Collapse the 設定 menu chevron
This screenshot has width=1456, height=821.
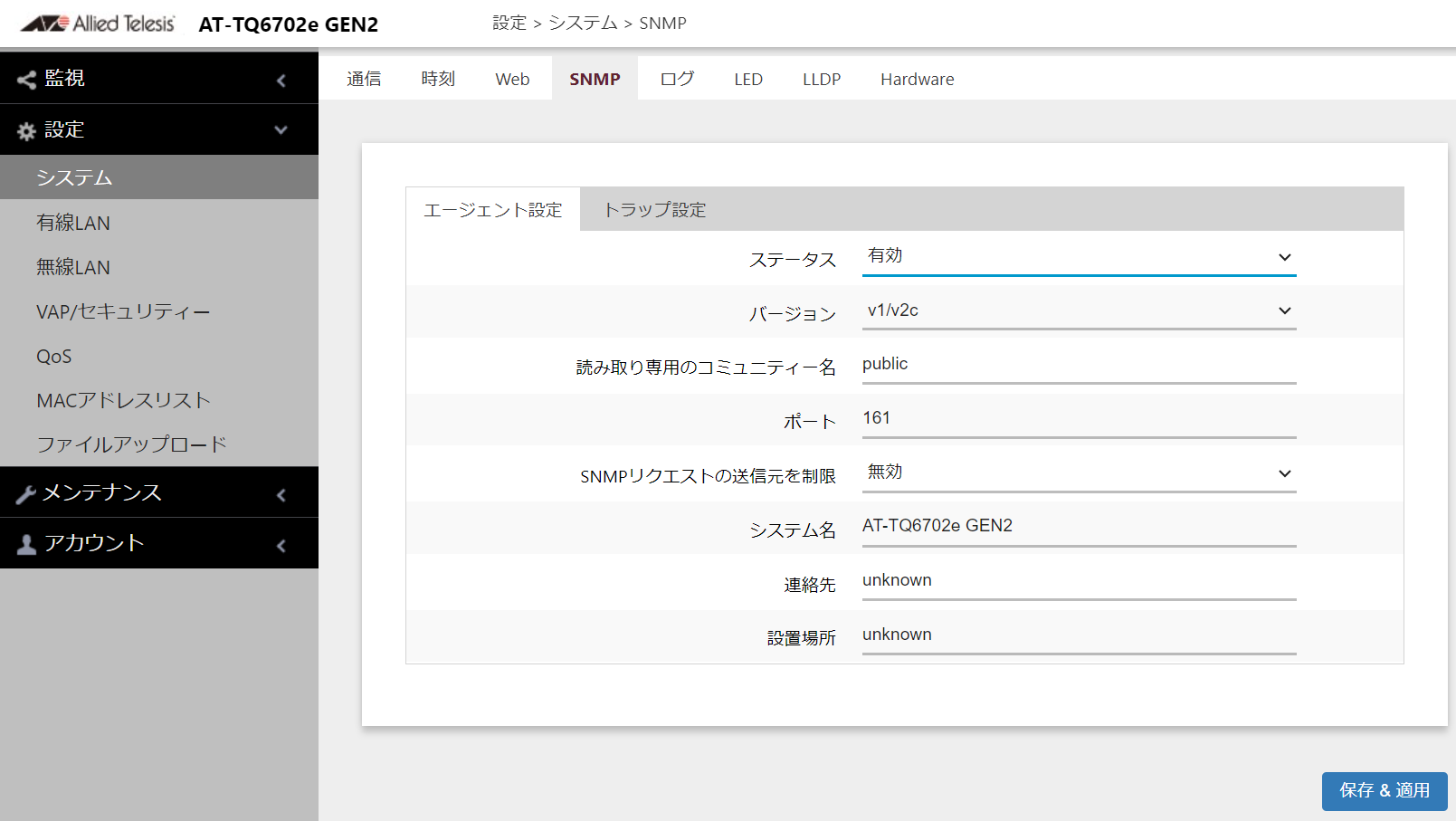point(281,130)
